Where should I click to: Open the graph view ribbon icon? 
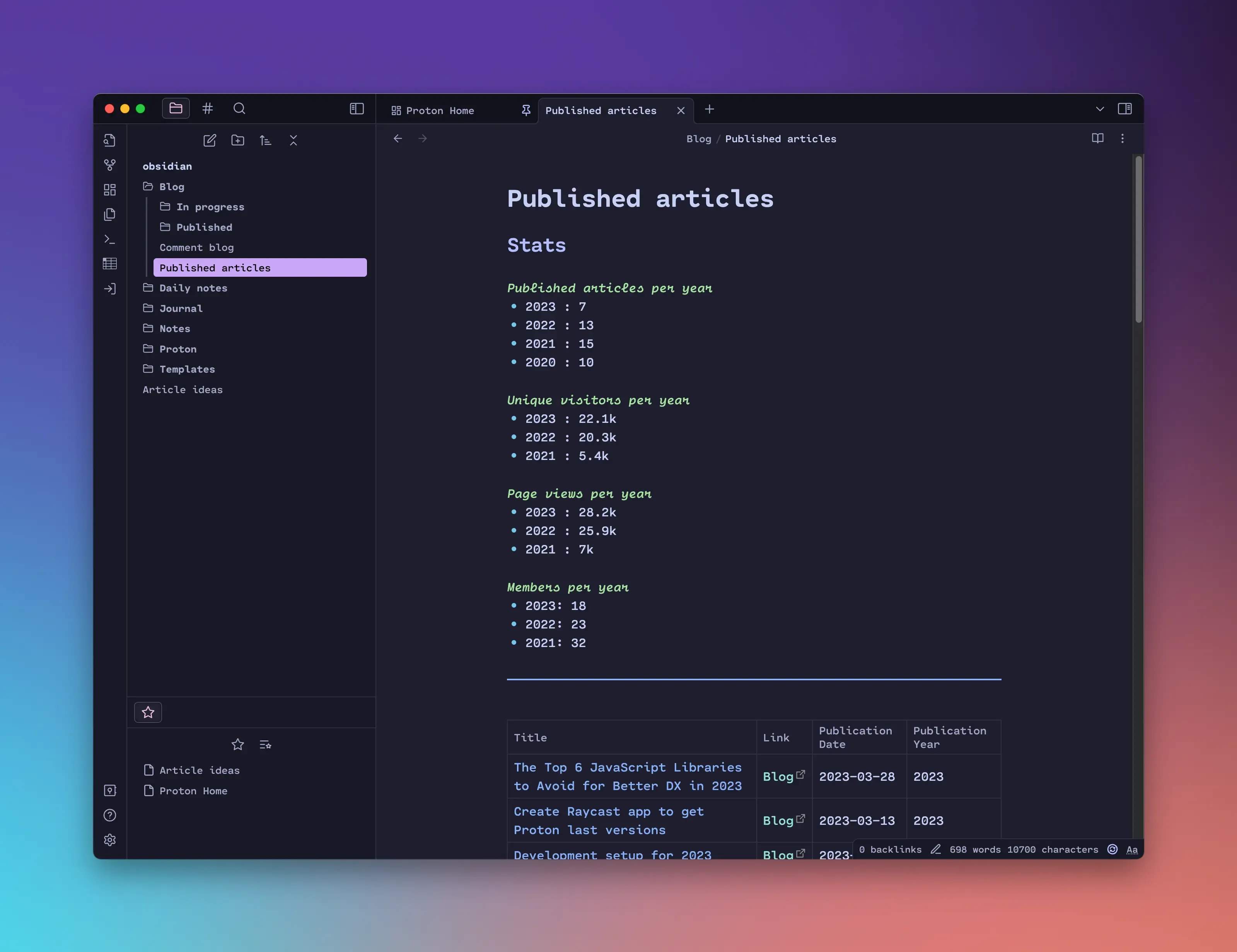[110, 165]
